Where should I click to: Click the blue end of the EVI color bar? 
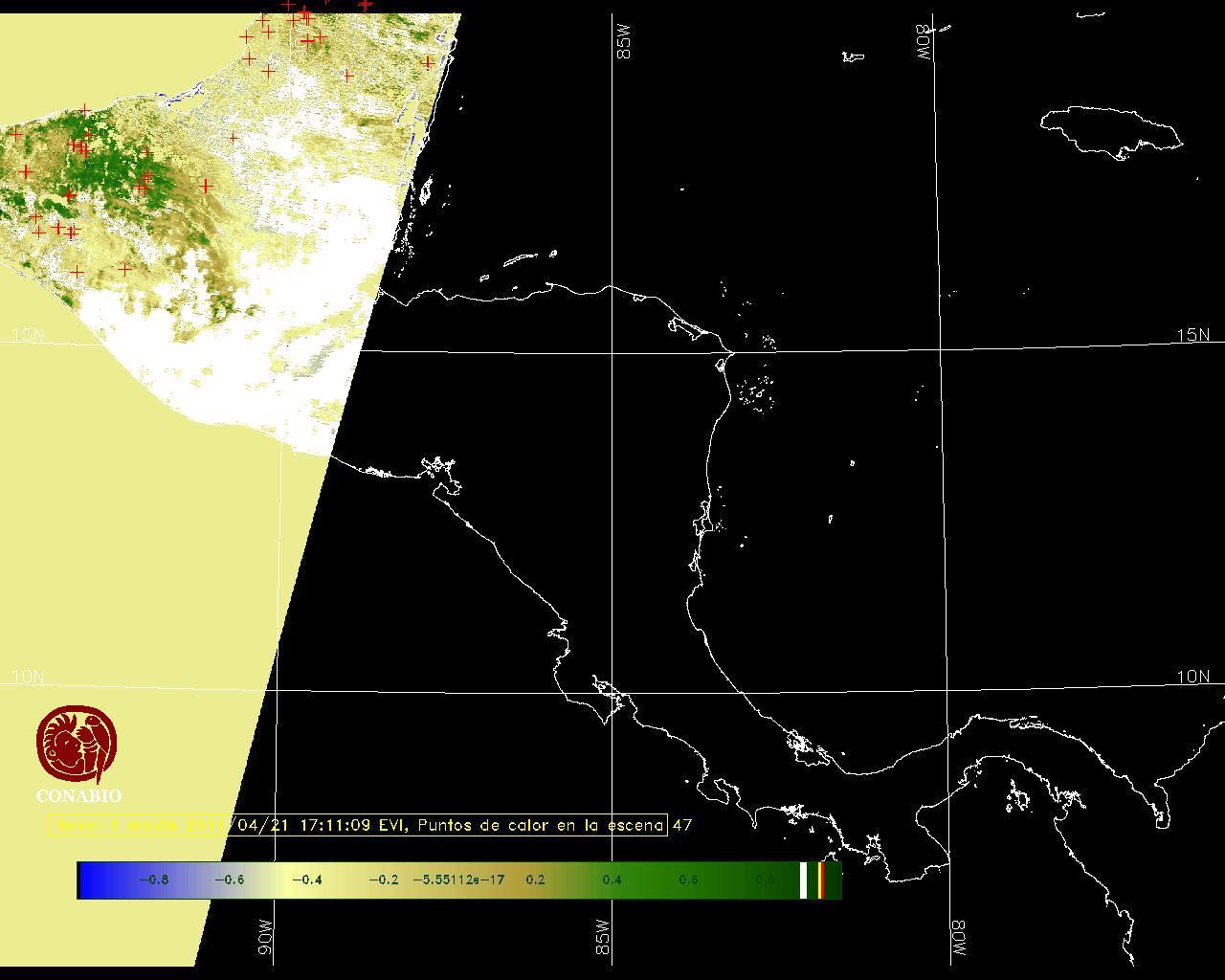pyautogui.click(x=93, y=880)
